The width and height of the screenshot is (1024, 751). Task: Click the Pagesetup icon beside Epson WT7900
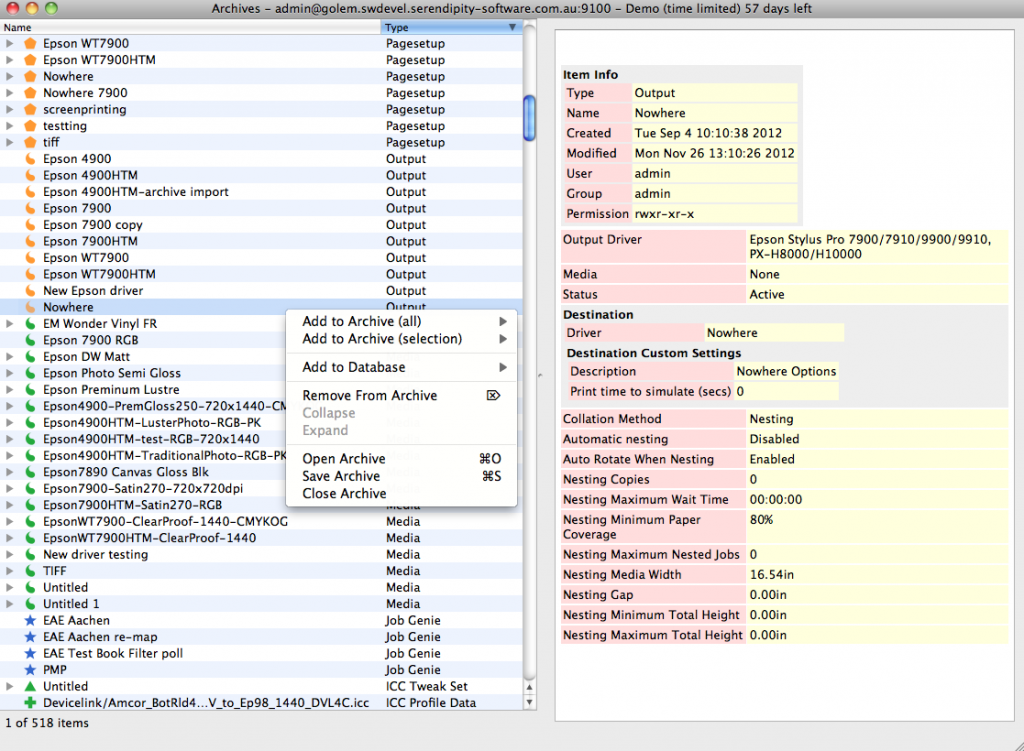point(30,43)
